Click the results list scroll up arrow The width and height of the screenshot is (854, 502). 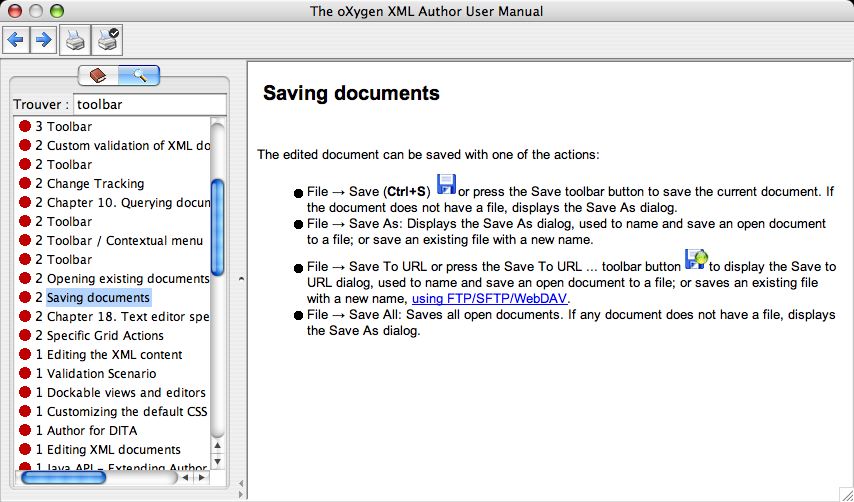(217, 446)
